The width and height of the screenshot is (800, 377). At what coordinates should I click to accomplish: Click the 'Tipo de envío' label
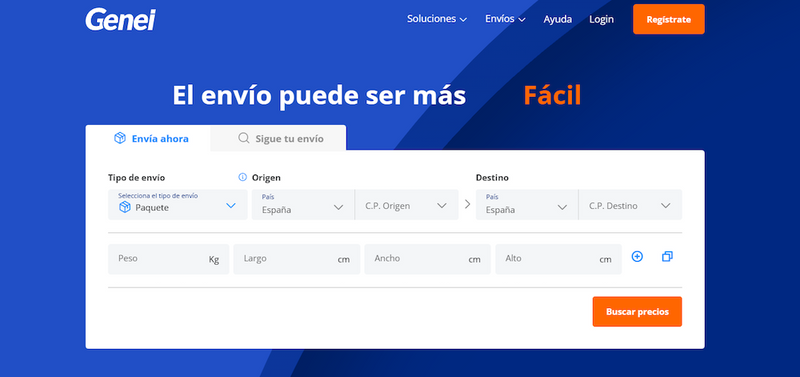(136, 178)
